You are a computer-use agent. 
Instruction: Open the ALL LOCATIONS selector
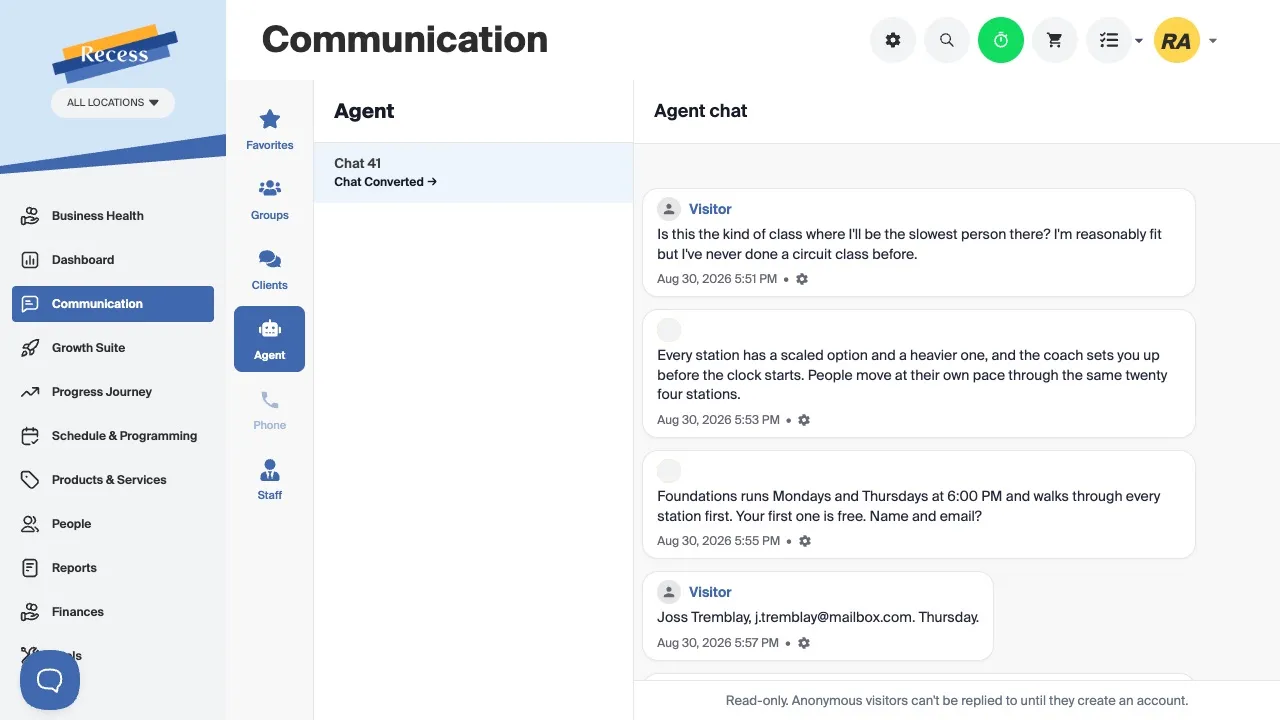coord(113,102)
